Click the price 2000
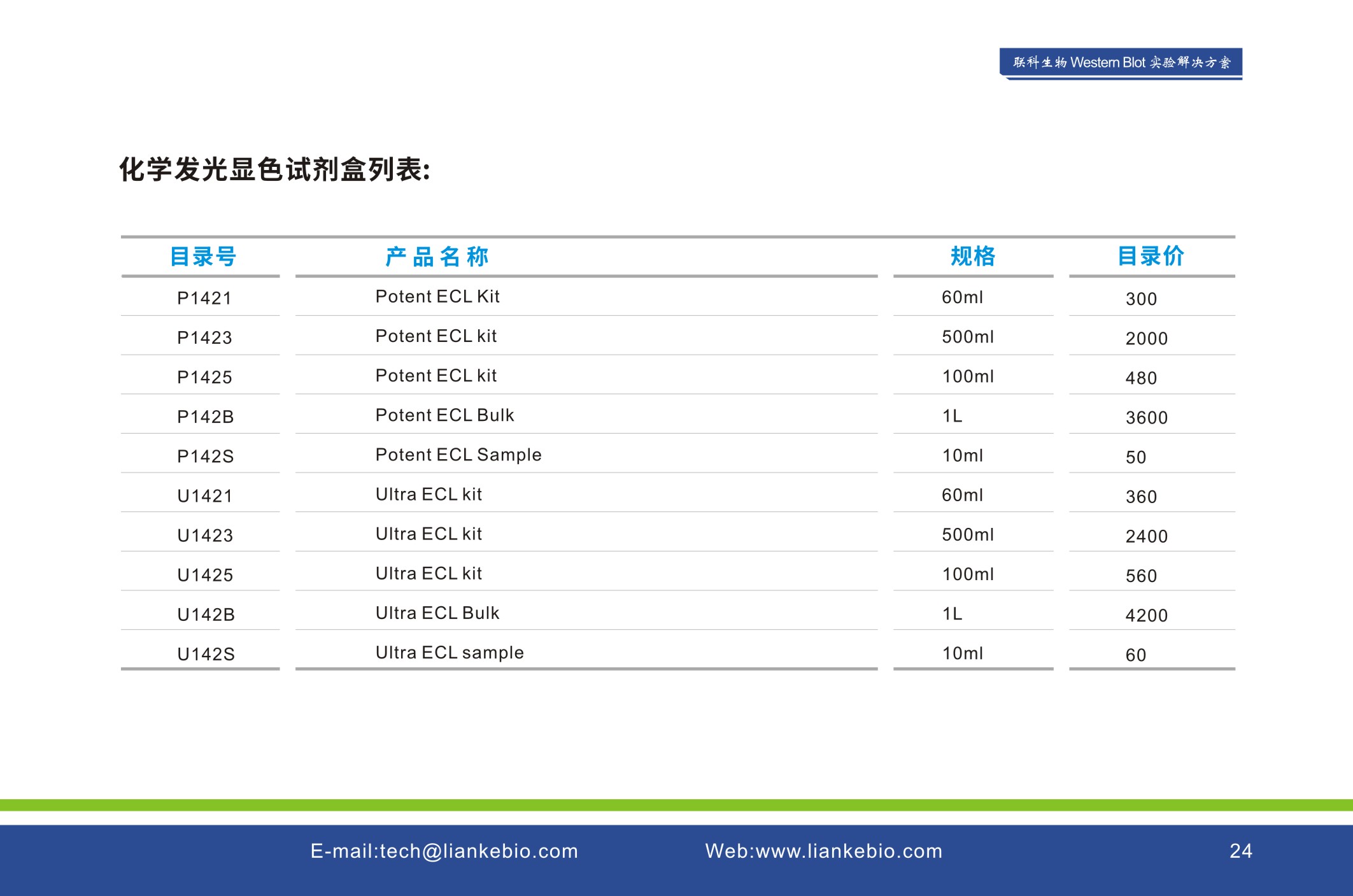This screenshot has height=896, width=1353. pos(1146,338)
